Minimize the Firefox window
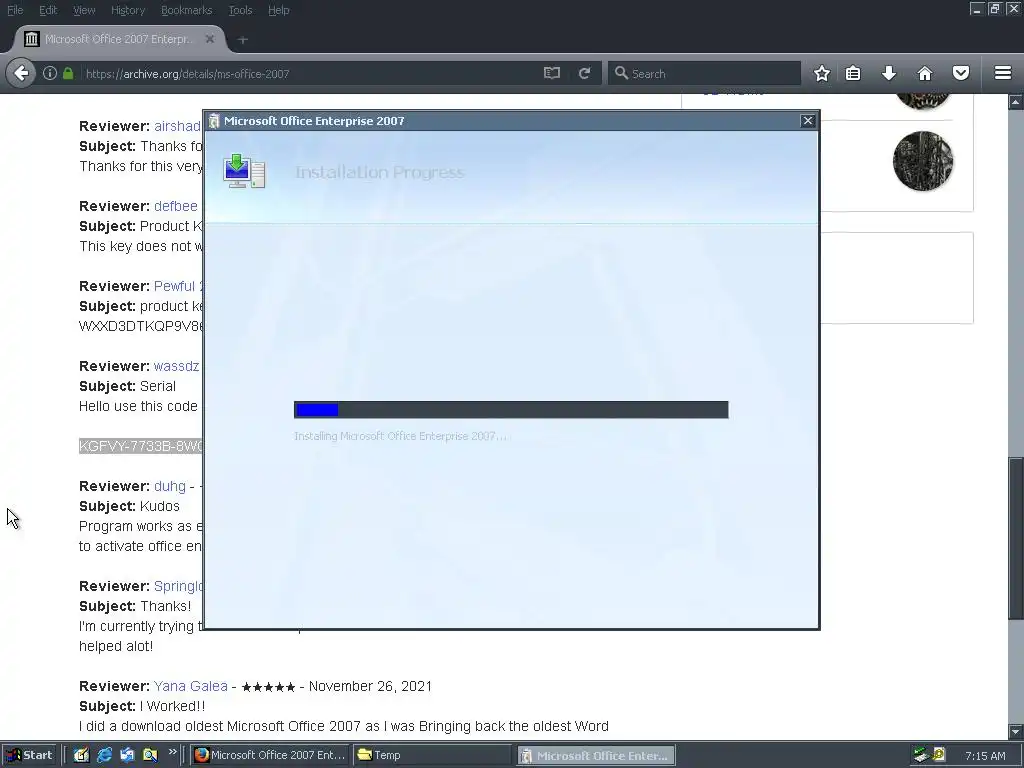This screenshot has width=1024, height=768. (x=976, y=9)
